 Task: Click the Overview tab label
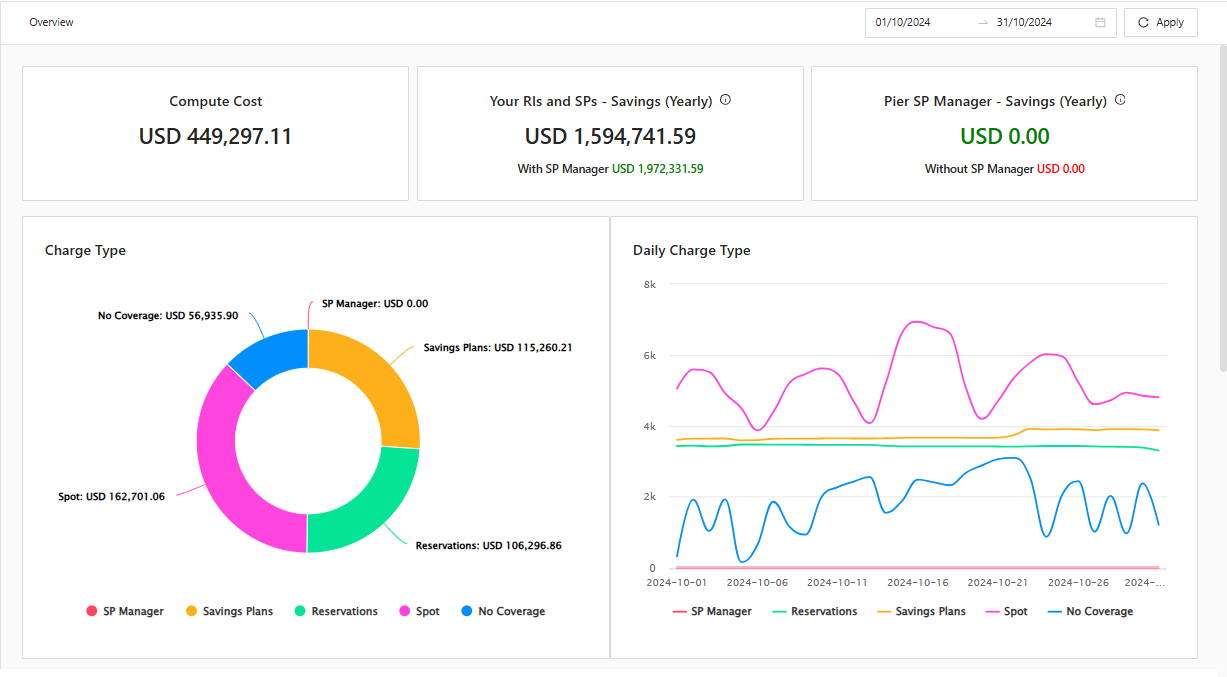tap(51, 22)
